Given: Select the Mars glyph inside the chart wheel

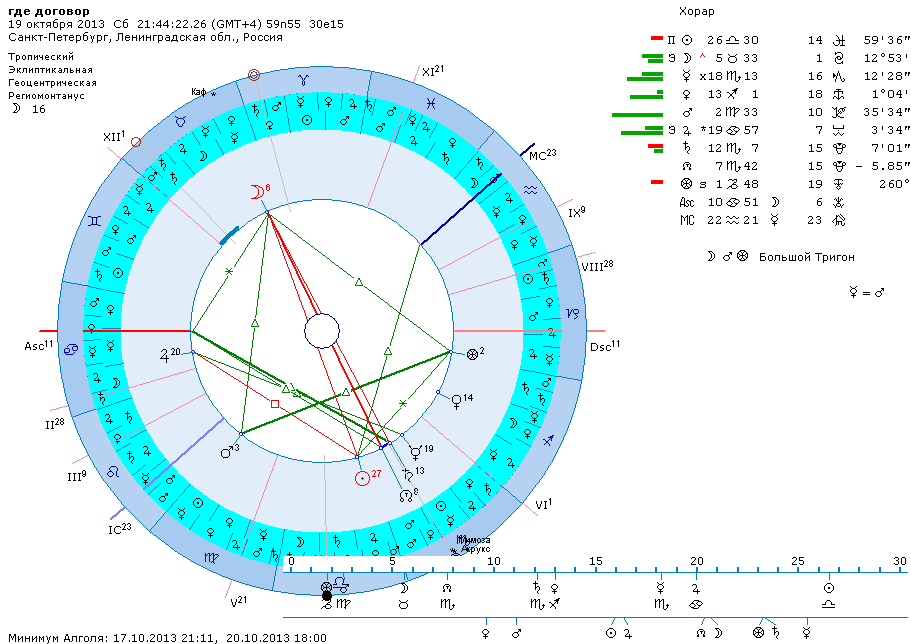Looking at the screenshot, I should click(226, 451).
